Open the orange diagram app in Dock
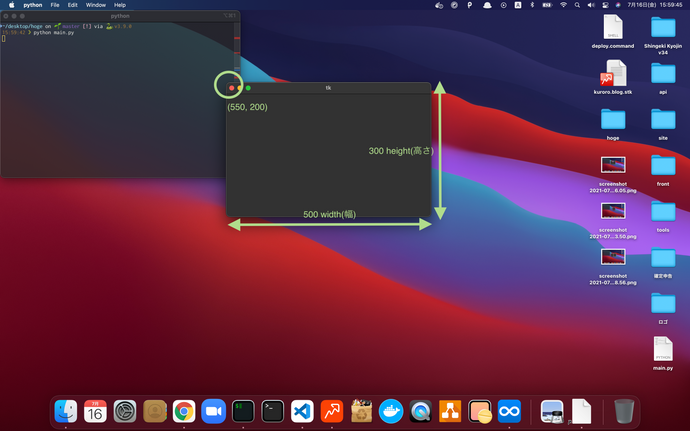The height and width of the screenshot is (431, 690). tap(450, 411)
